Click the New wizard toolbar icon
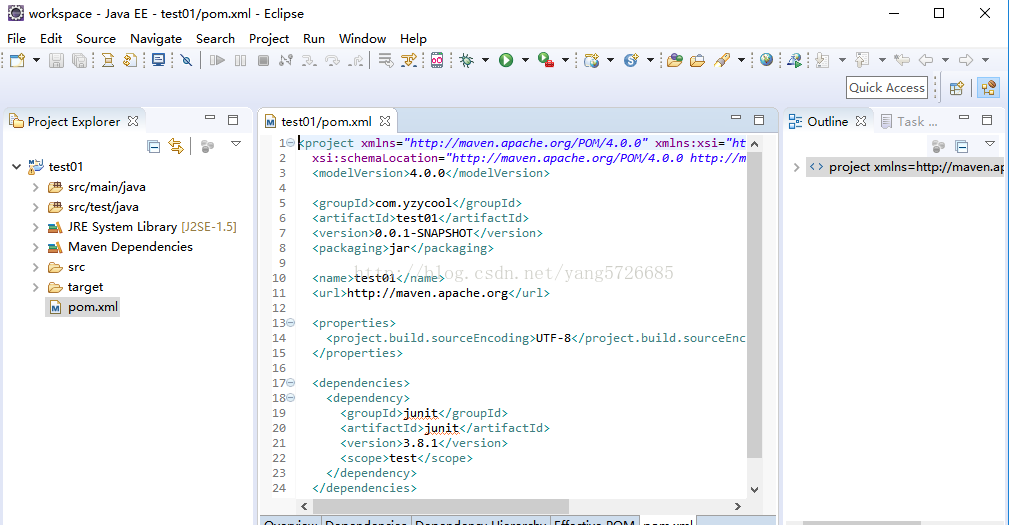1009x525 pixels. 17,60
